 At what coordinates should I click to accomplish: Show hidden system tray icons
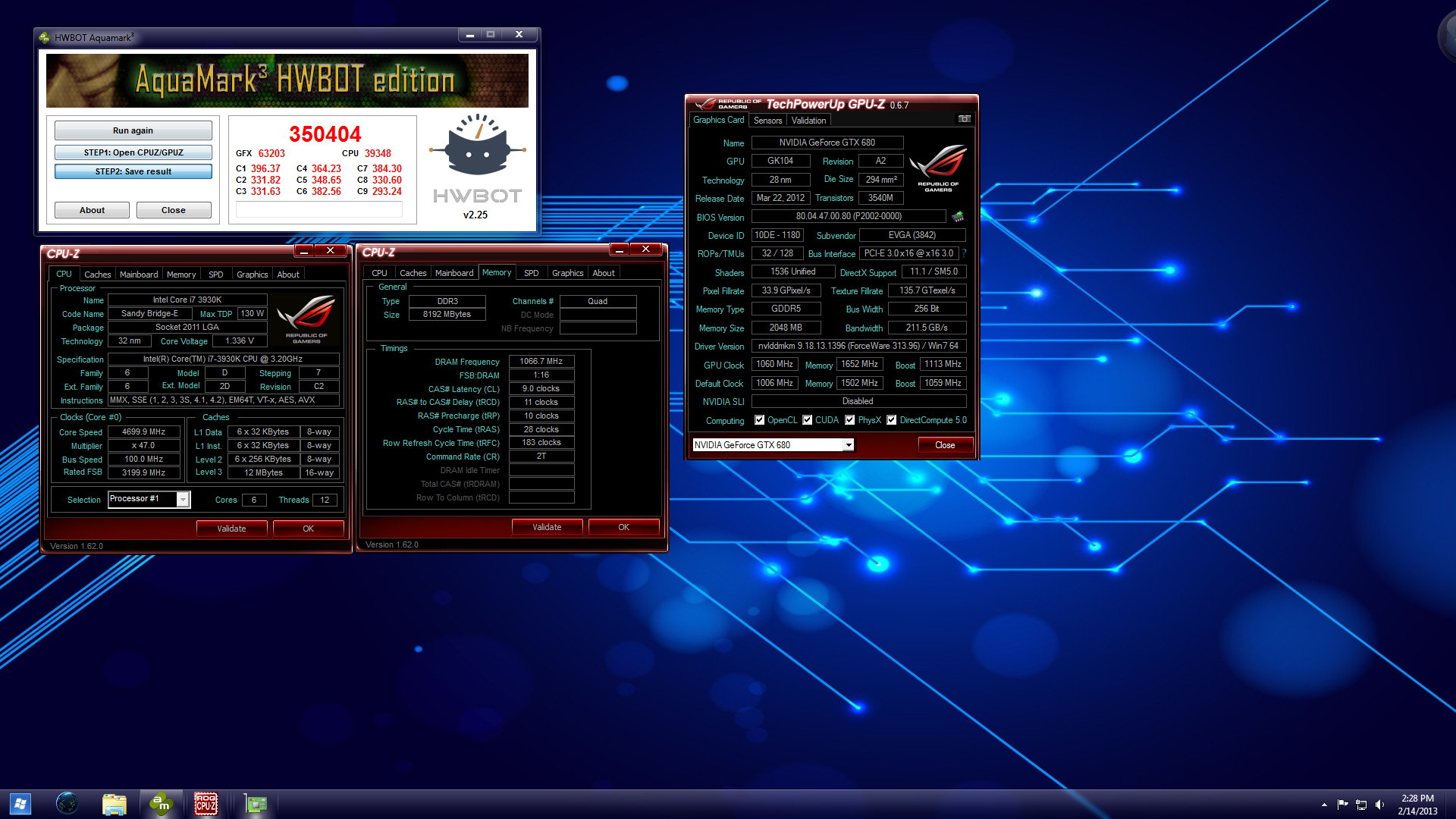(1324, 805)
